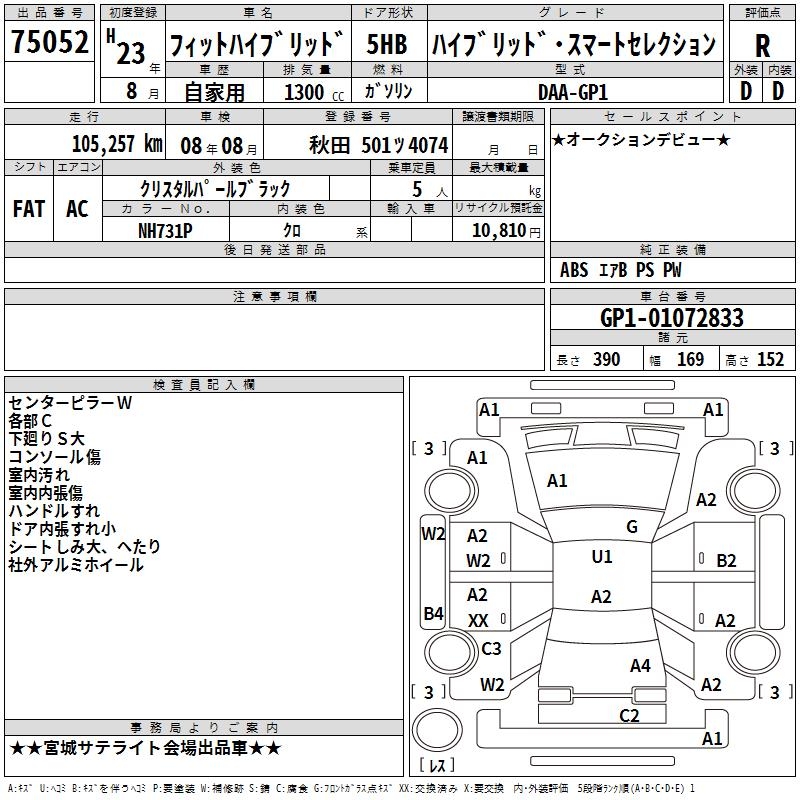This screenshot has width=800, height=800.
Task: Click the 検査員記入欄 section header
Action: (204, 385)
